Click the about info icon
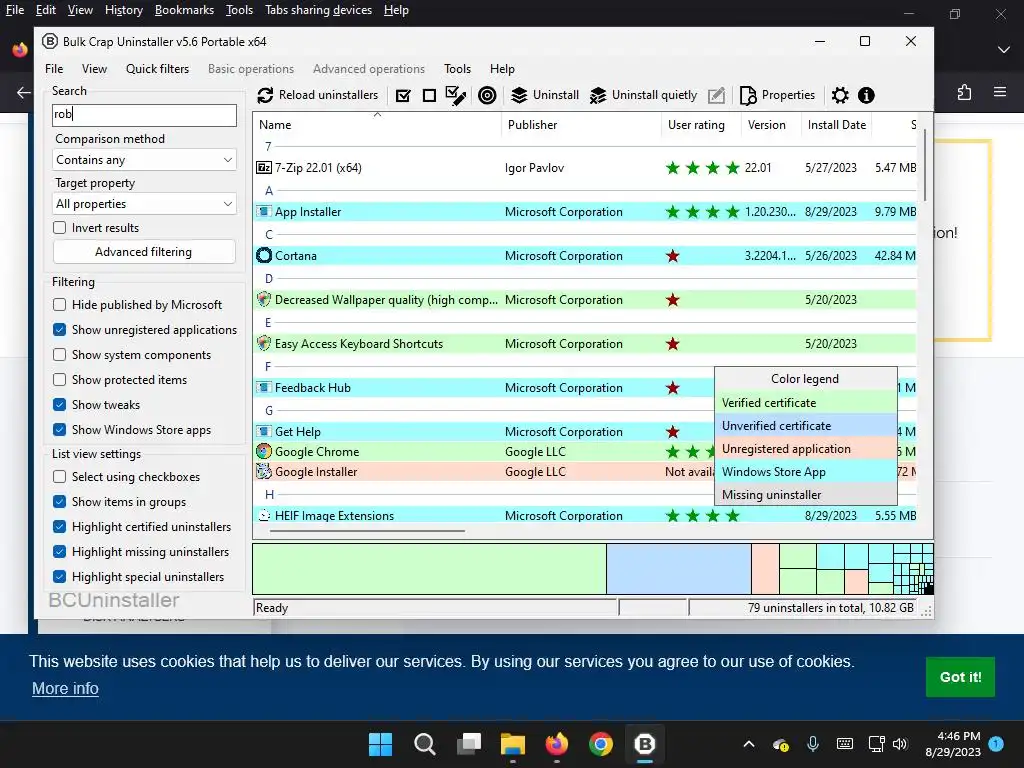Viewport: 1024px width, 768px height. click(866, 95)
